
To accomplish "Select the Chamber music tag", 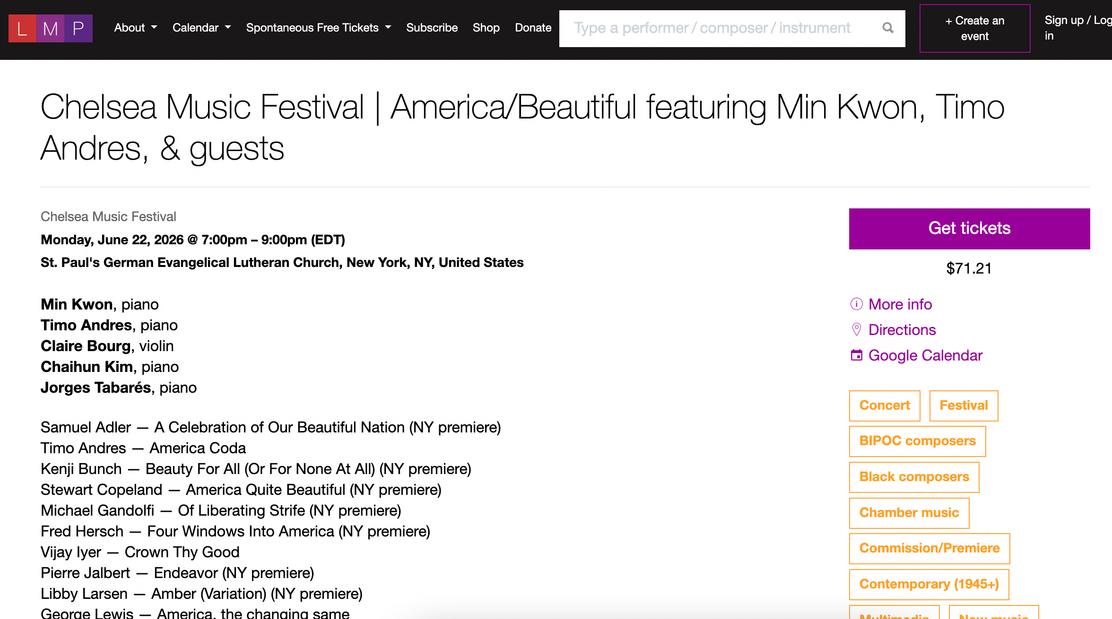I will pos(909,513).
